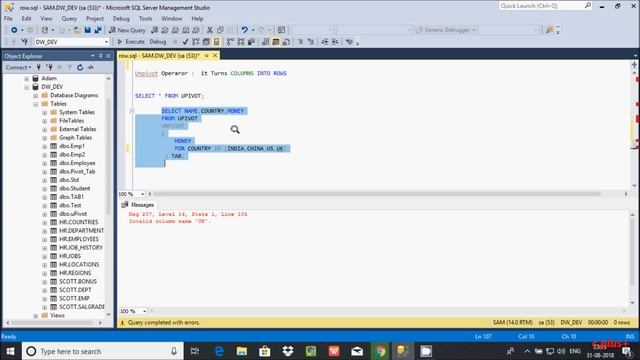Open the File menu
The width and height of the screenshot is (640, 360).
(x=8, y=19)
